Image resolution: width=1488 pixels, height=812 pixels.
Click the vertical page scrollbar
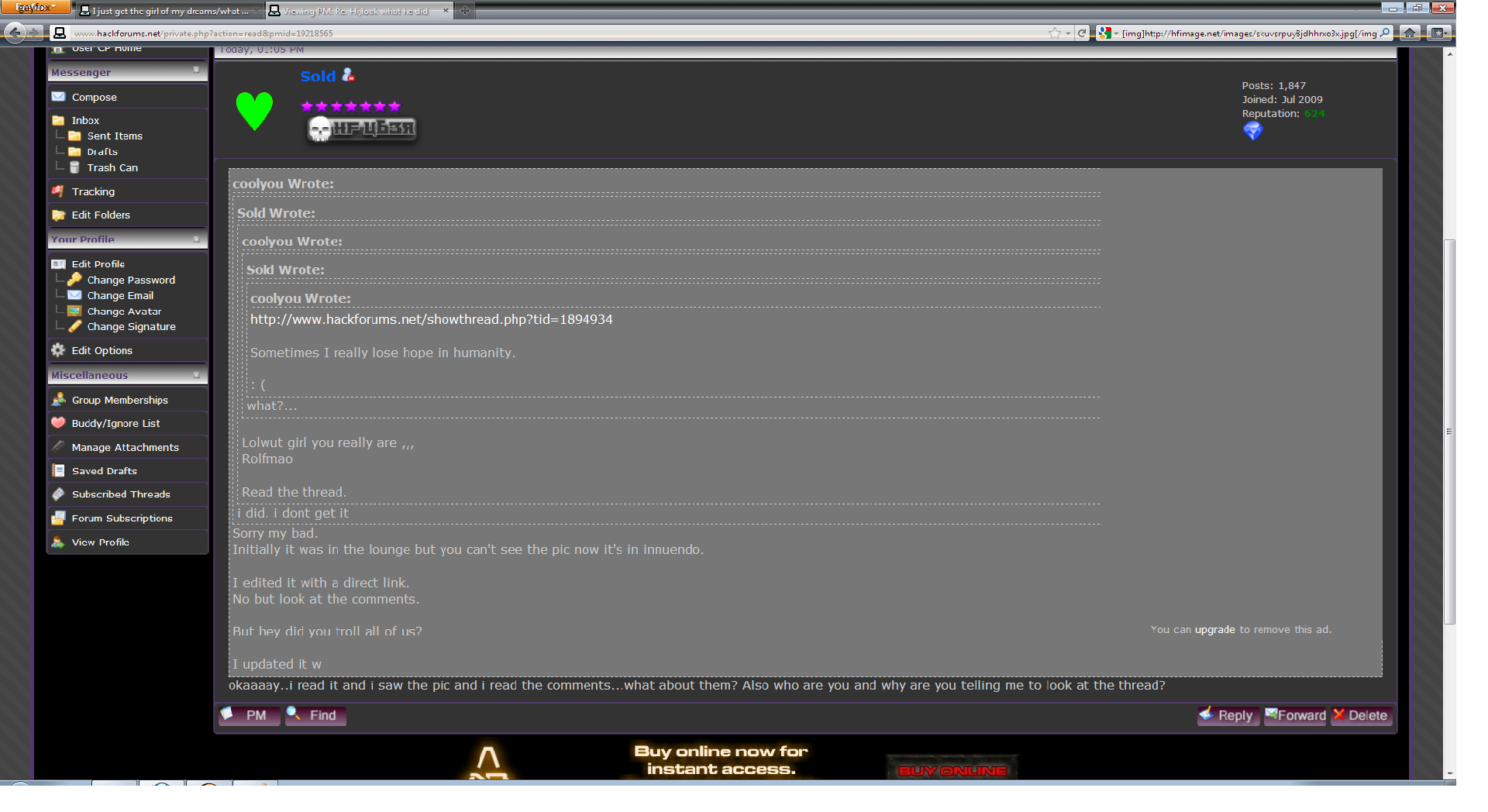pyautogui.click(x=1449, y=431)
